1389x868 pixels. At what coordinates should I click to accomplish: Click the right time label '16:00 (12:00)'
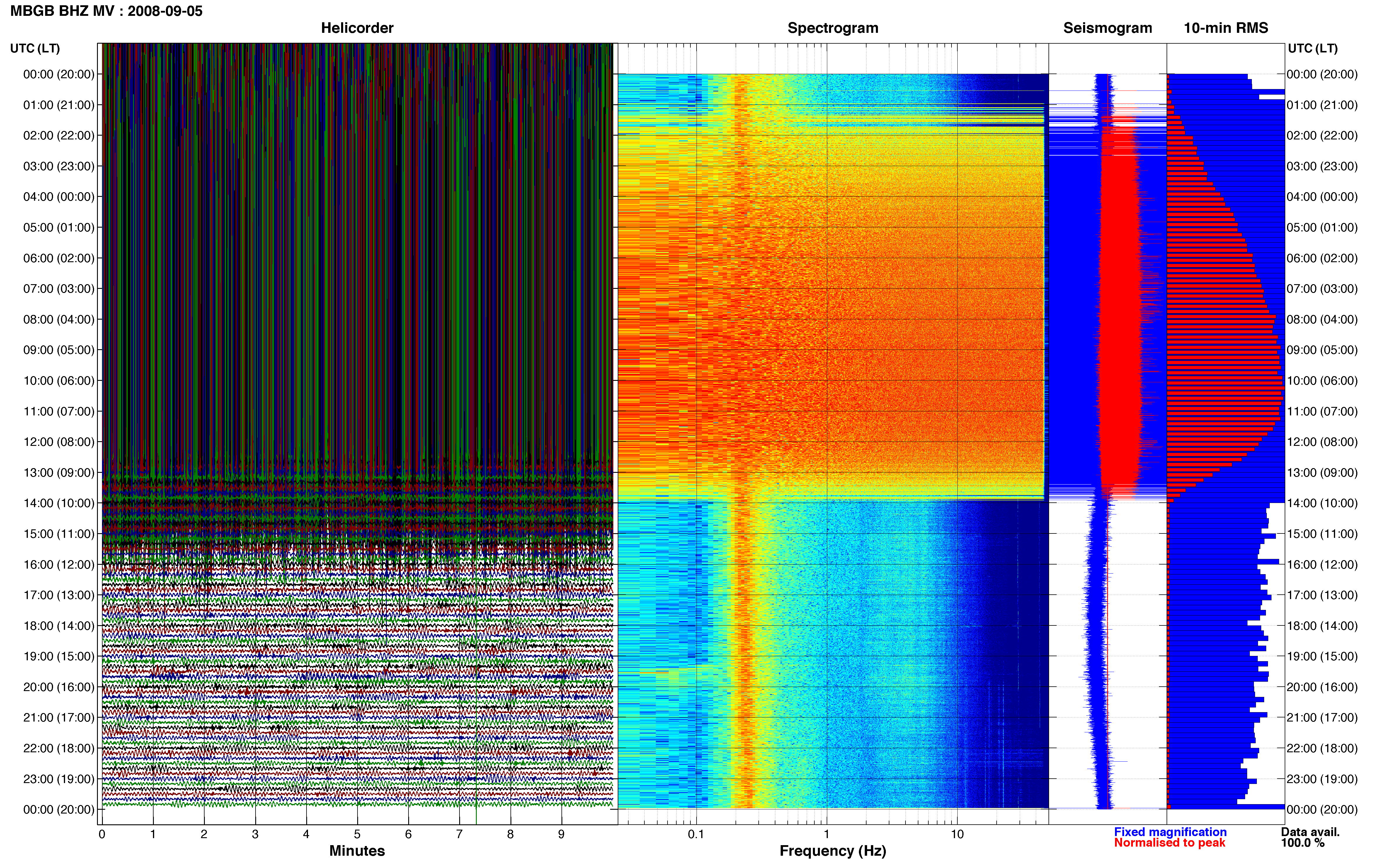pyautogui.click(x=1322, y=565)
